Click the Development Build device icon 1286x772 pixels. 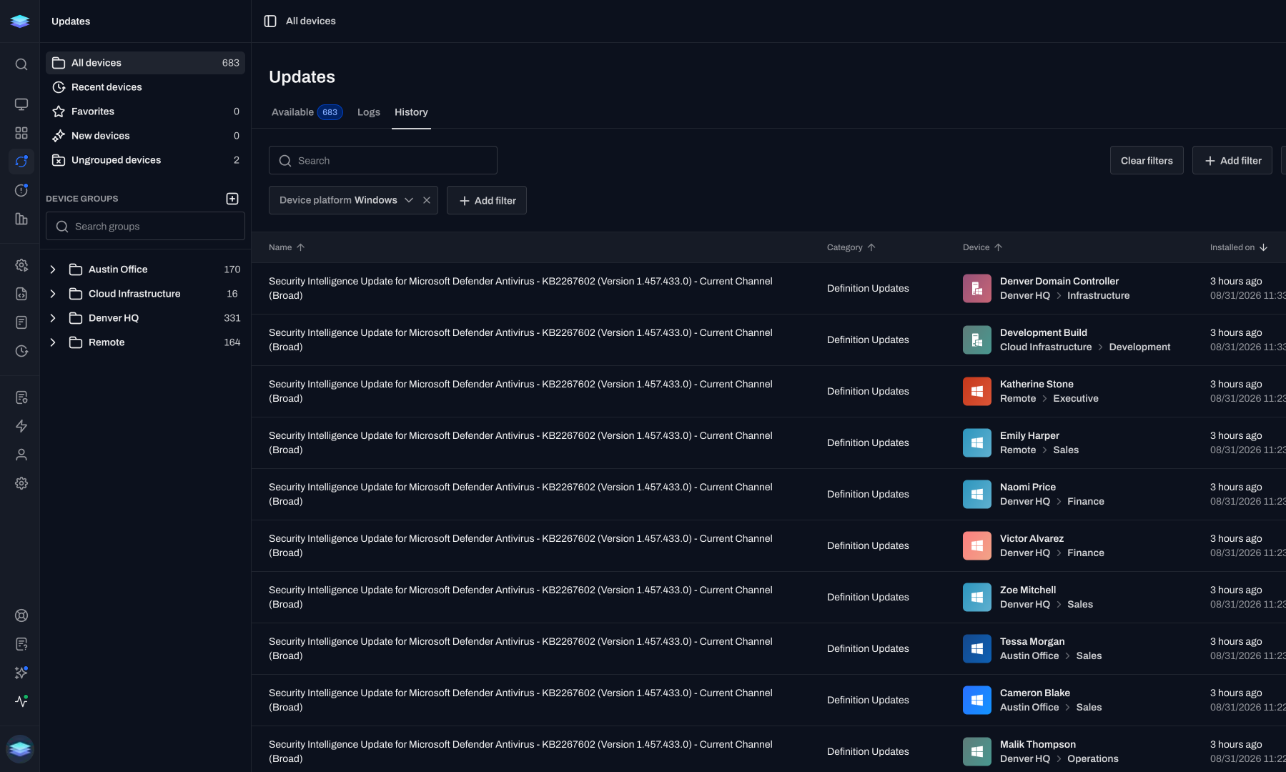click(x=977, y=340)
